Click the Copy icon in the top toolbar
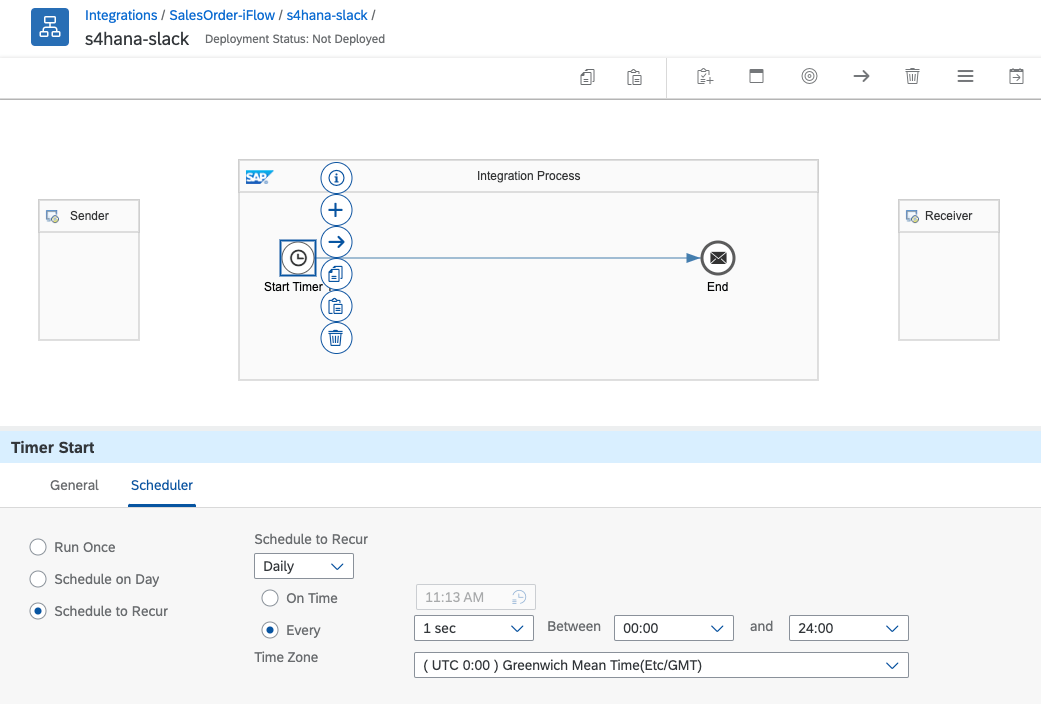This screenshot has width=1041, height=704. 588,77
